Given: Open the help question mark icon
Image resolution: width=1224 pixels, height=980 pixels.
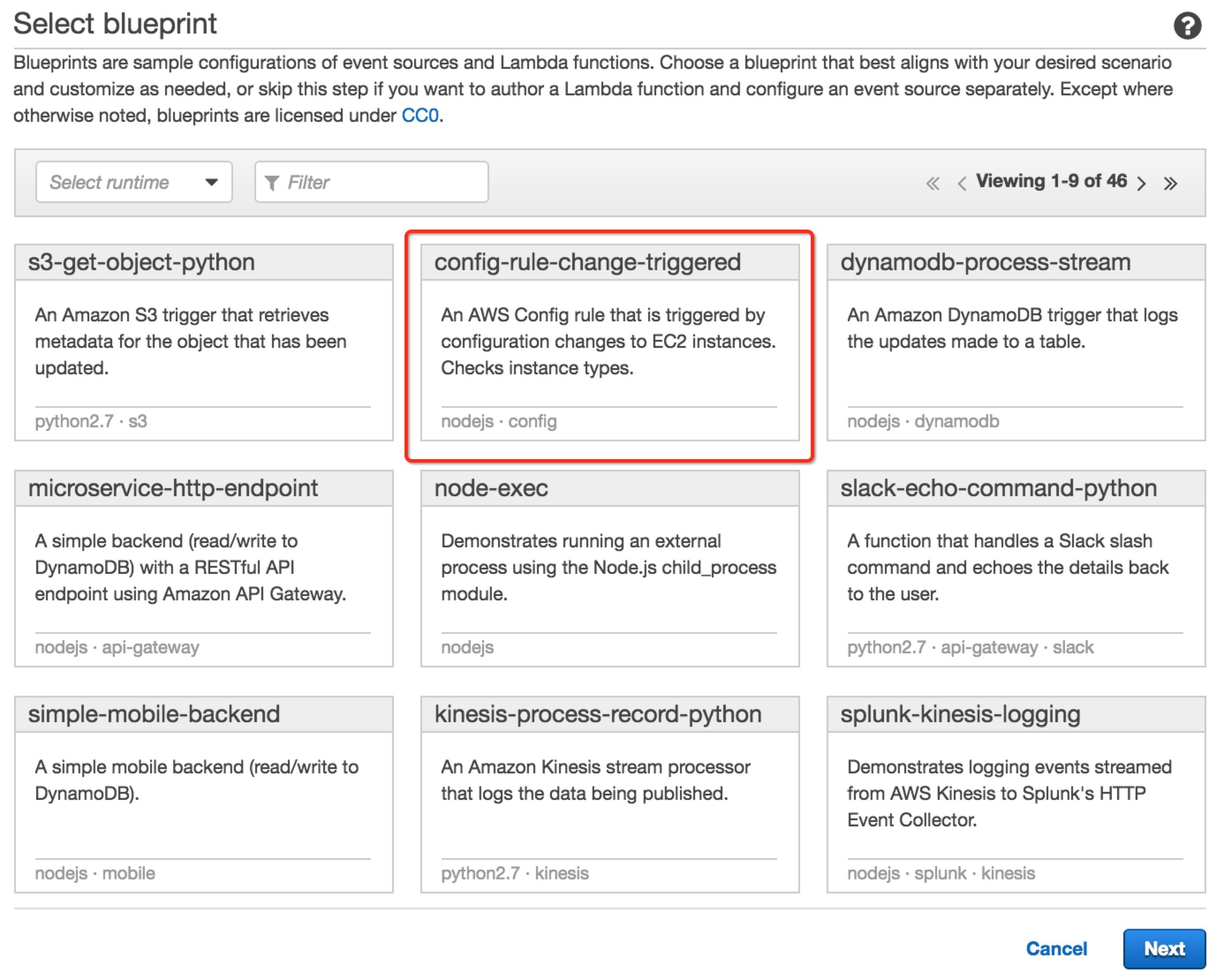Looking at the screenshot, I should (x=1187, y=26).
